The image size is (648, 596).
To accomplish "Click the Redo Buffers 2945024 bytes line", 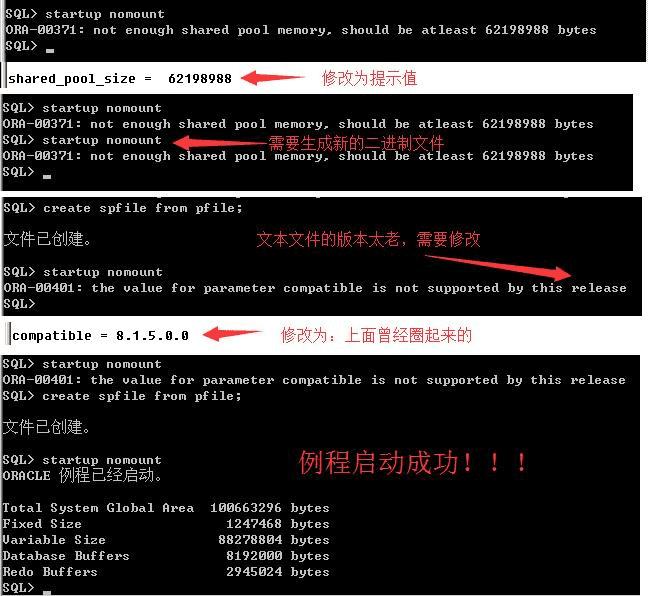I will (166, 572).
